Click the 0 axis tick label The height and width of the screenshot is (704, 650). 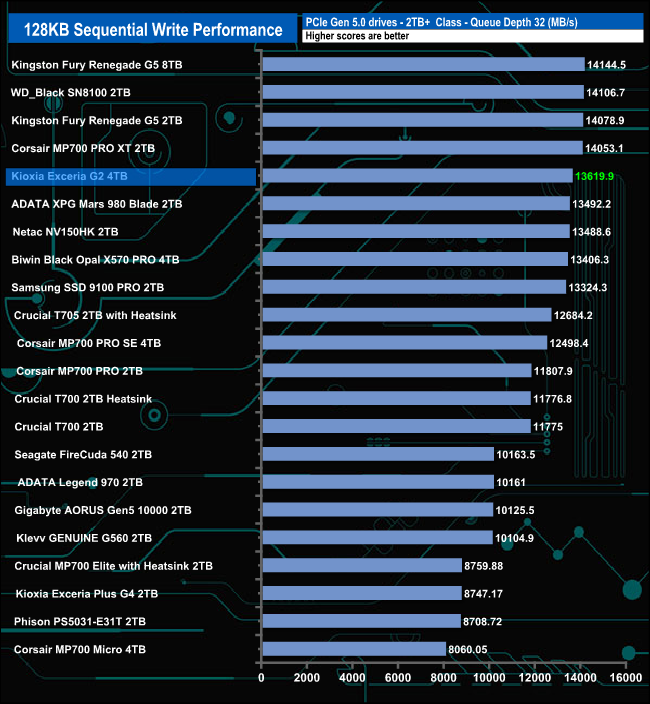[x=261, y=678]
